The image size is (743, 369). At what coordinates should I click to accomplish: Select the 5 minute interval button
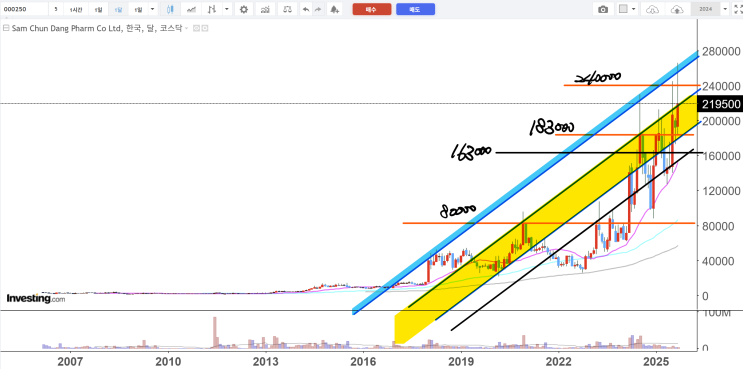click(x=56, y=9)
